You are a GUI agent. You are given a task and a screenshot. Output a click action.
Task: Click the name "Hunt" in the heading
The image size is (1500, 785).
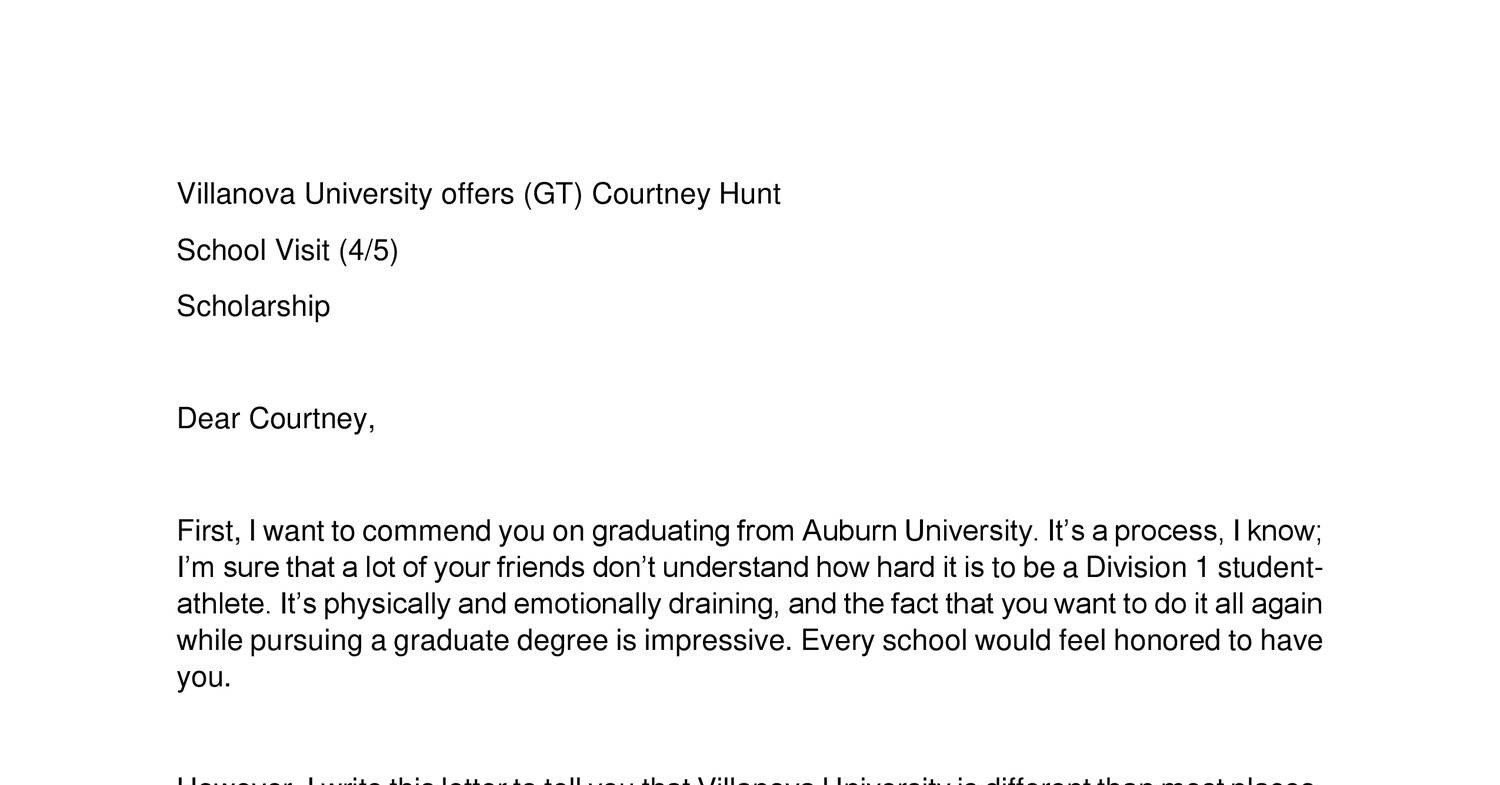click(x=749, y=194)
